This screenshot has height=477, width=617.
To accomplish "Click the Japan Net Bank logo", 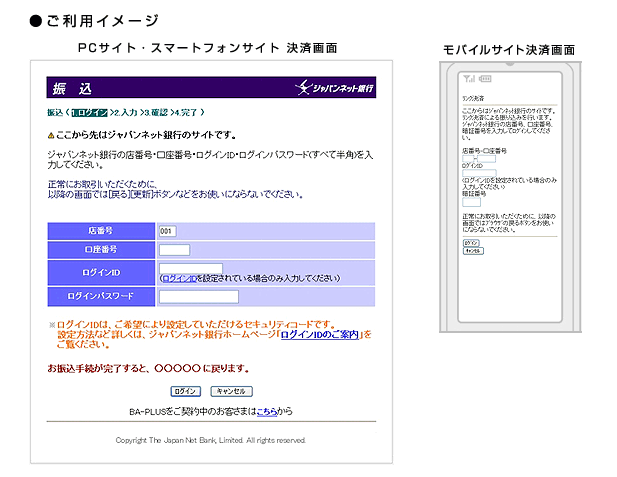I will point(335,88).
